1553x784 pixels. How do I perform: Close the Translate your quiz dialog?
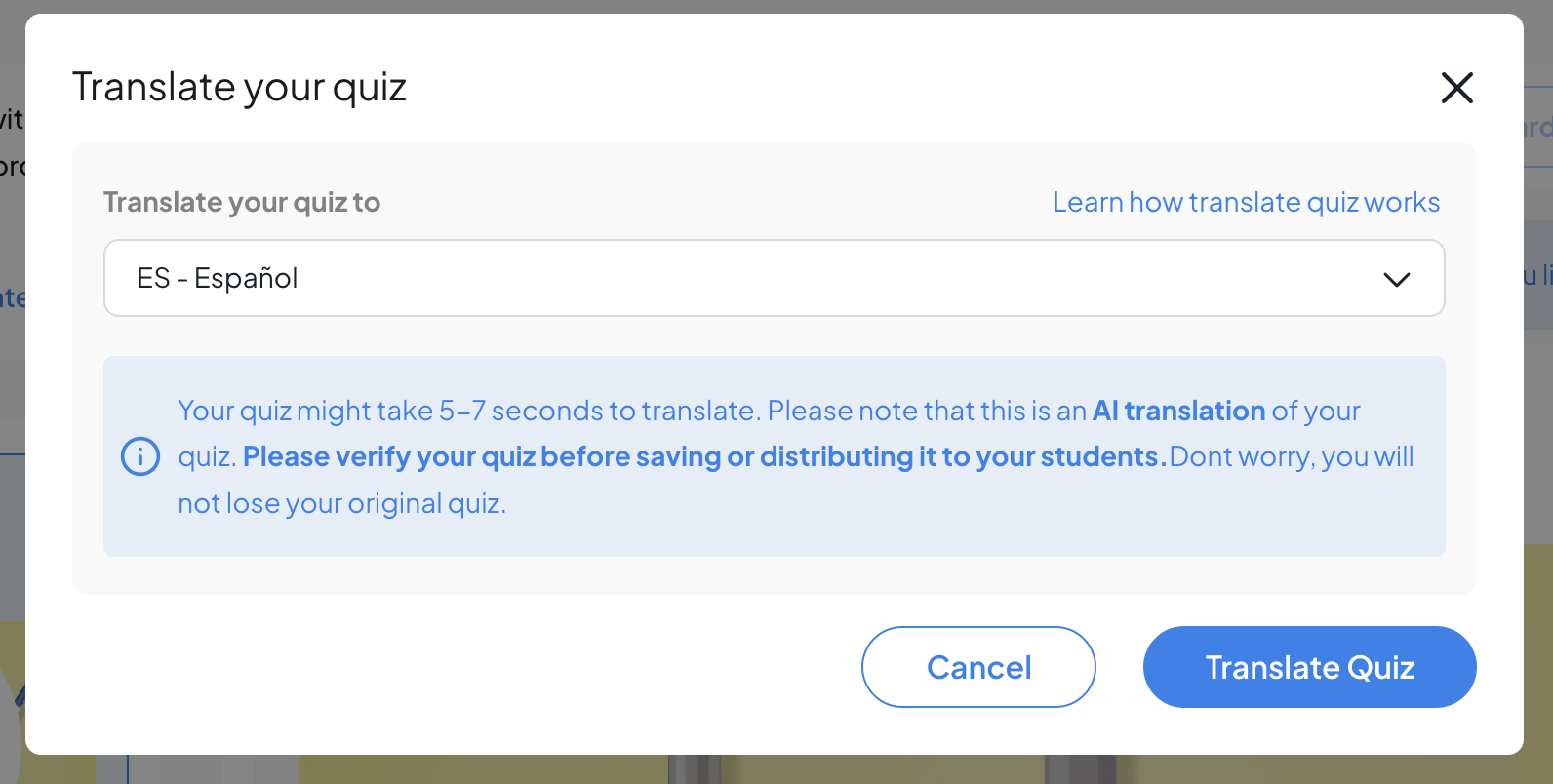point(1456,88)
